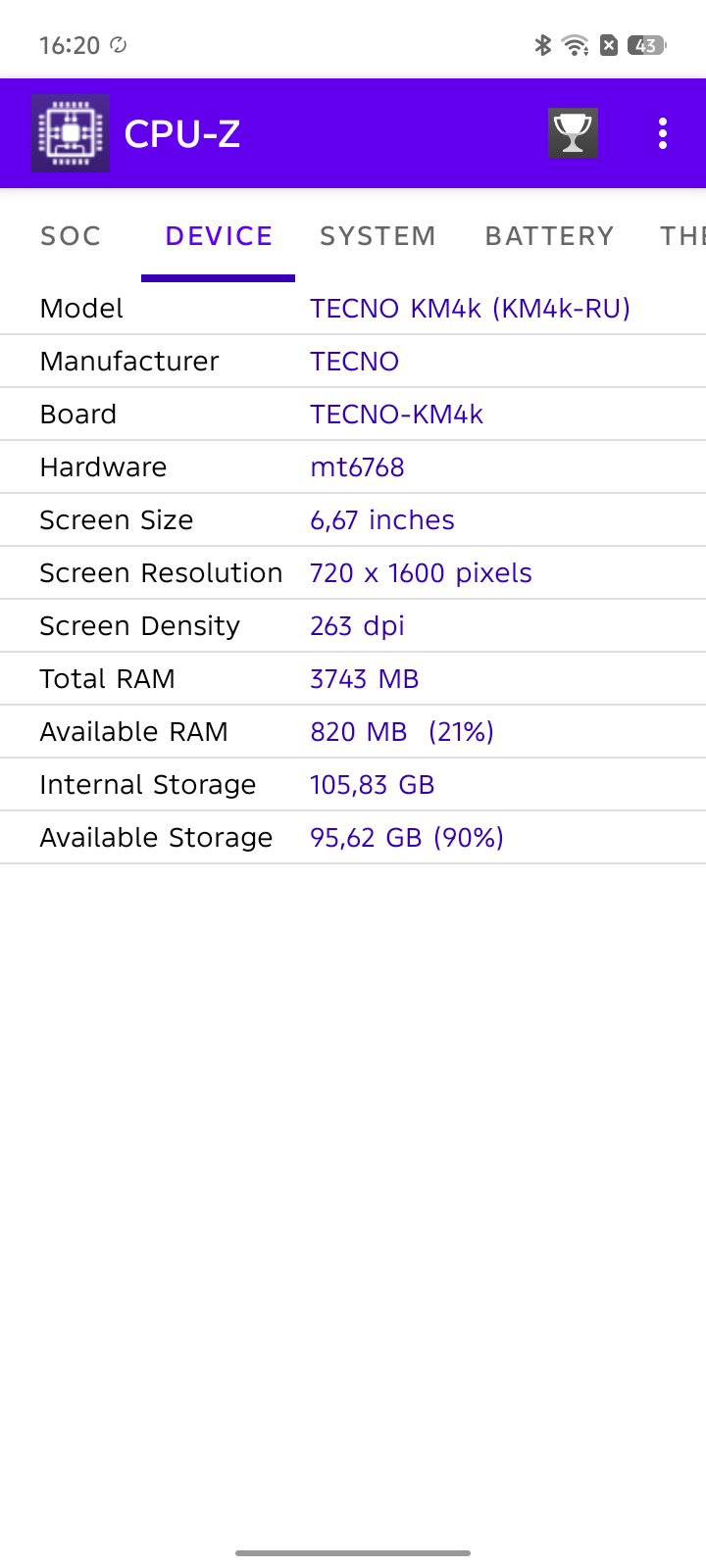Open the partially visible THERMAL tab
Image resolution: width=706 pixels, height=1568 pixels.
pyautogui.click(x=682, y=236)
